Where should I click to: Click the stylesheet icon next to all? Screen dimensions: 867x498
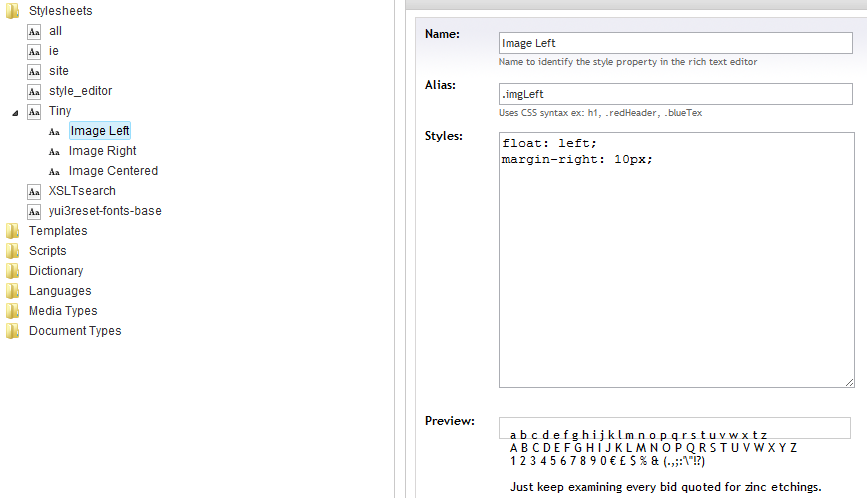34,32
